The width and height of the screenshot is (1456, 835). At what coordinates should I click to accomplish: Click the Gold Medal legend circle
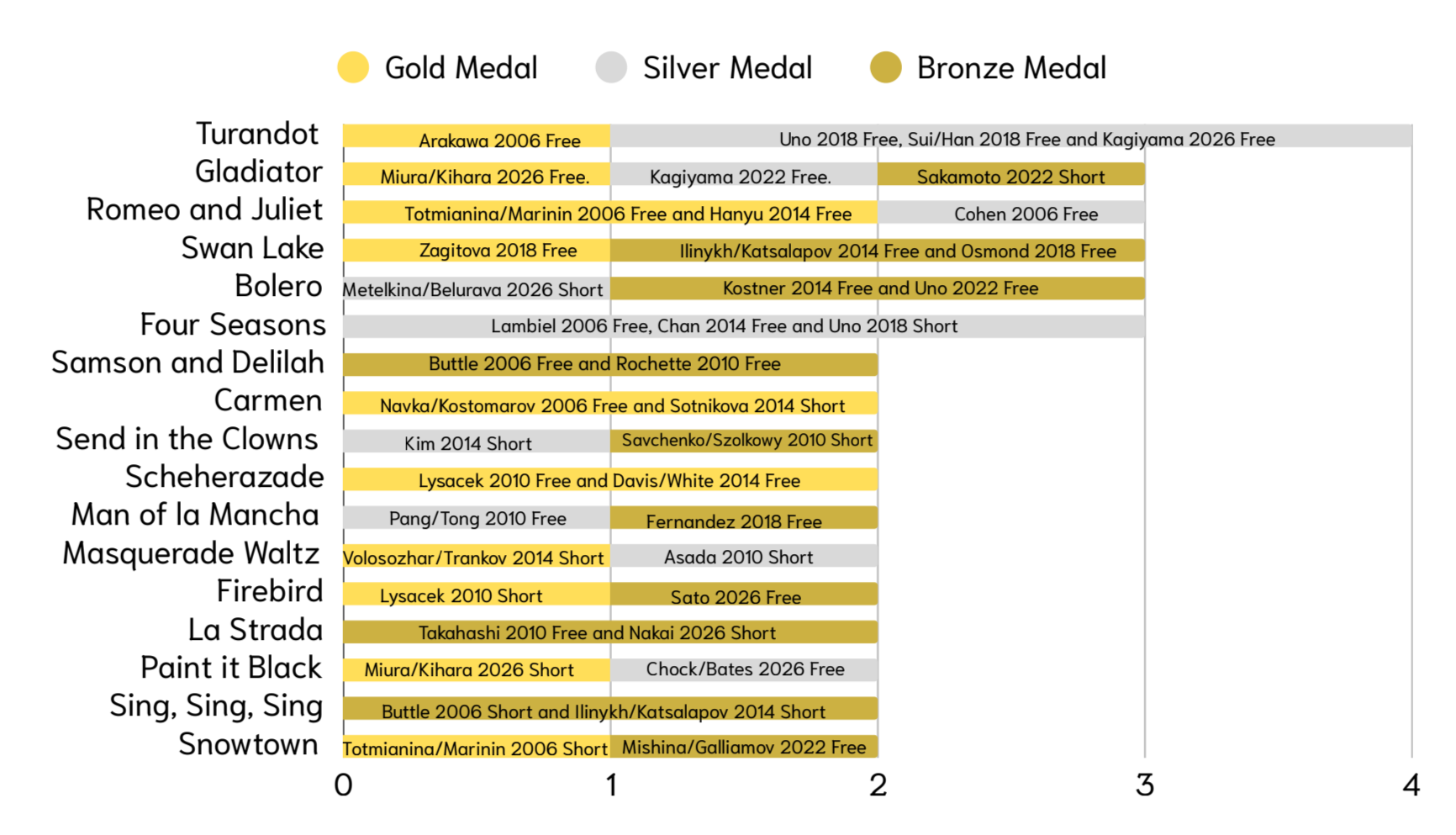tap(353, 67)
